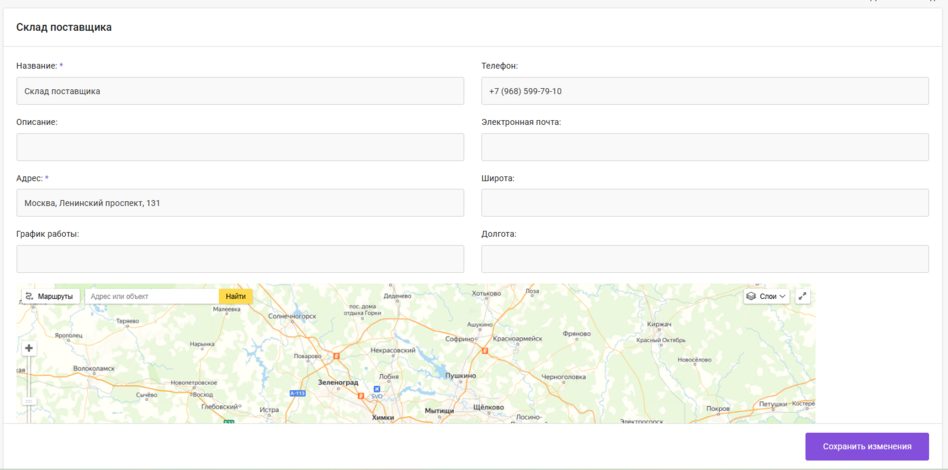Click into the Описание field
948x470 pixels.
click(240, 147)
